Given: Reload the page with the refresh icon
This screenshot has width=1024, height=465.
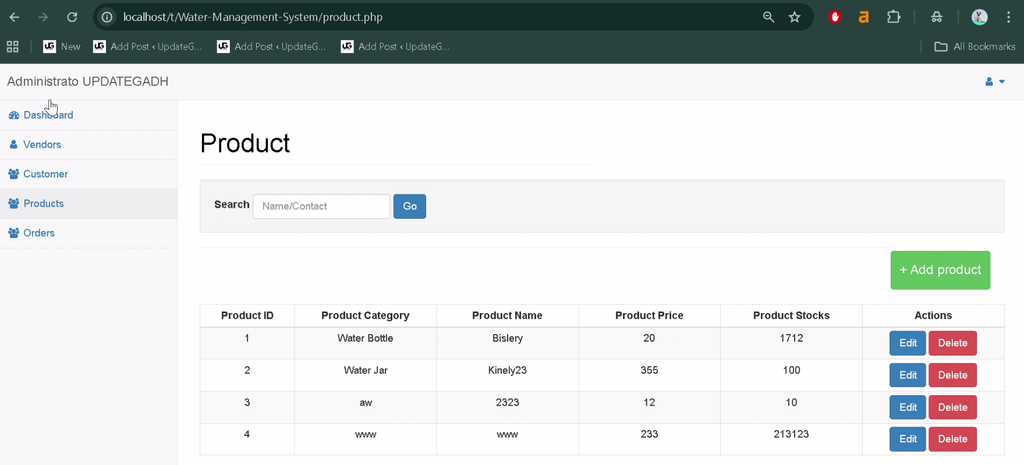Looking at the screenshot, I should 72,18.
